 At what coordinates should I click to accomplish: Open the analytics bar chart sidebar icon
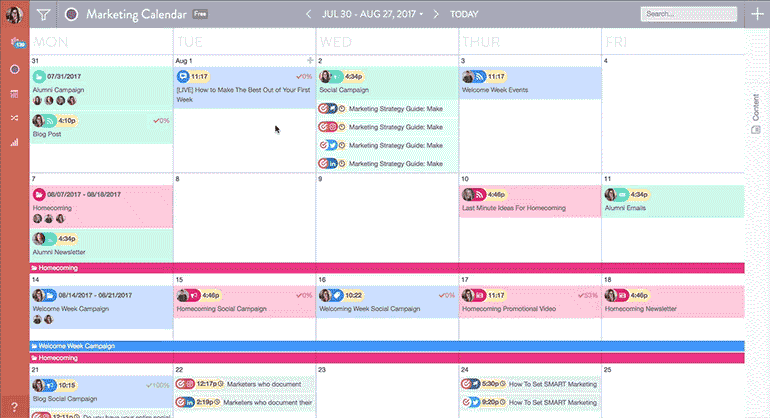(x=14, y=142)
